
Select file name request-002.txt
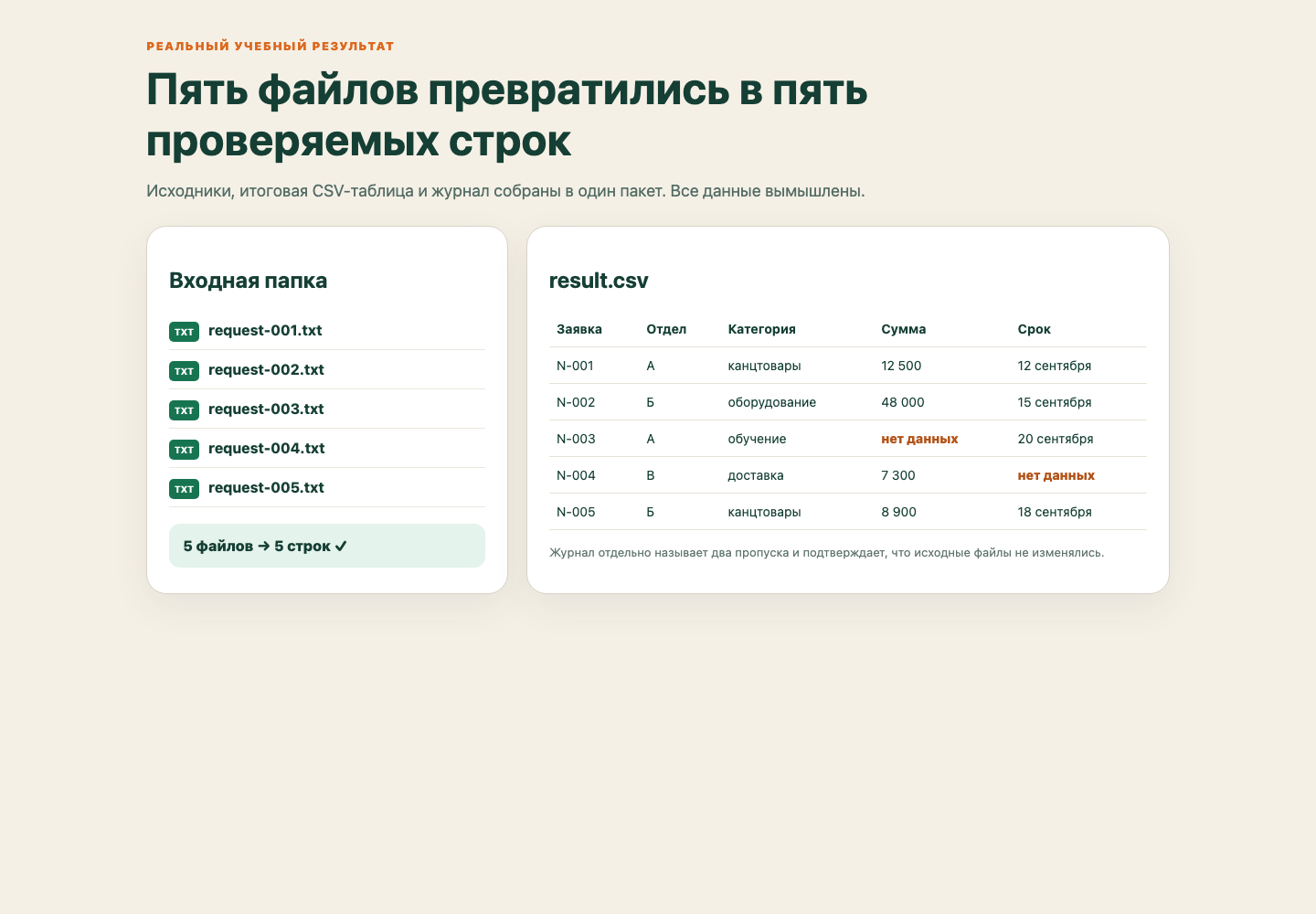[266, 370]
